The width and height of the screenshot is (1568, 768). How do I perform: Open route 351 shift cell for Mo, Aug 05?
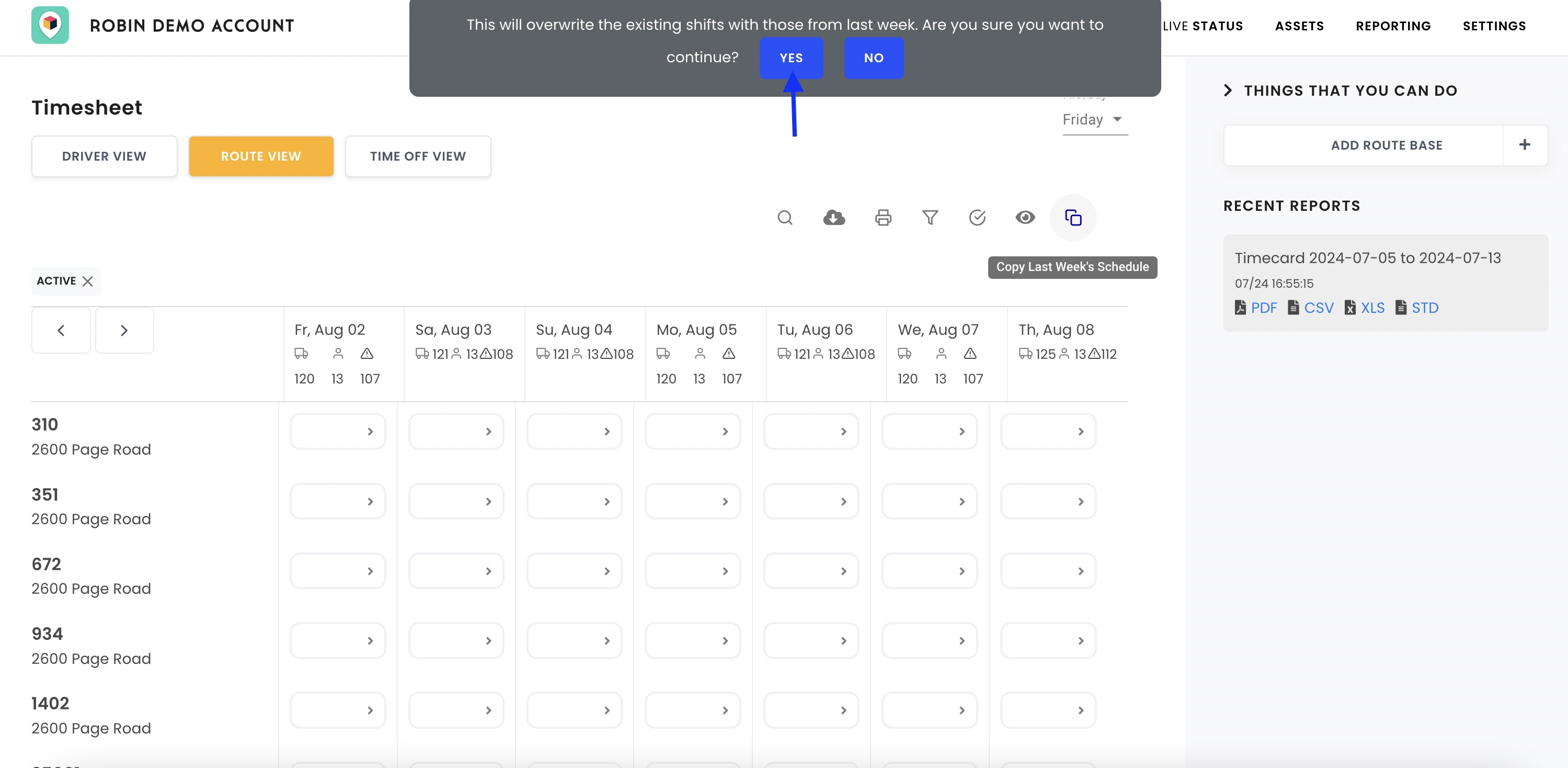[x=693, y=501]
